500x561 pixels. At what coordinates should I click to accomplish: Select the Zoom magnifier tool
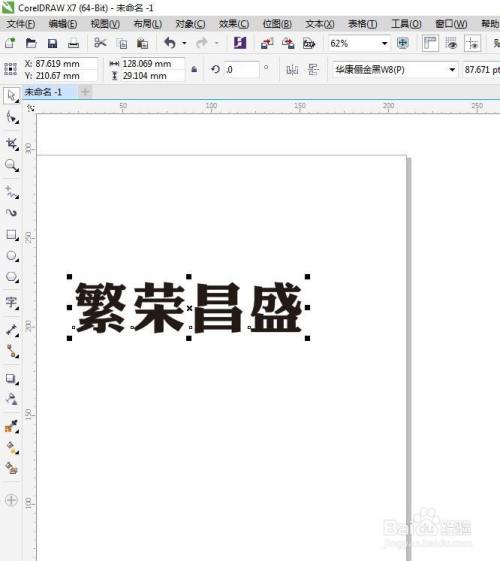point(11,165)
